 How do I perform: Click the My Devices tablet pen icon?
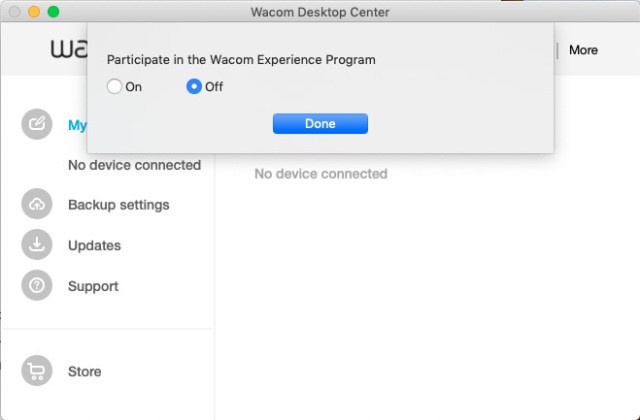[37, 124]
